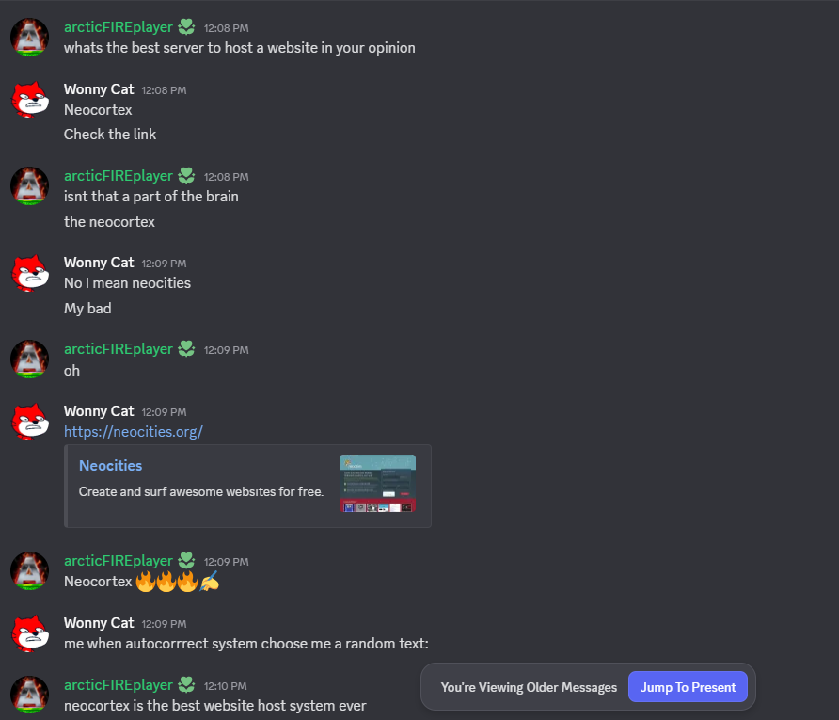The height and width of the screenshot is (720, 839).
Task: Open Wonny Cat's avatar on "me when autocorrrect" message
Action: pos(30,633)
